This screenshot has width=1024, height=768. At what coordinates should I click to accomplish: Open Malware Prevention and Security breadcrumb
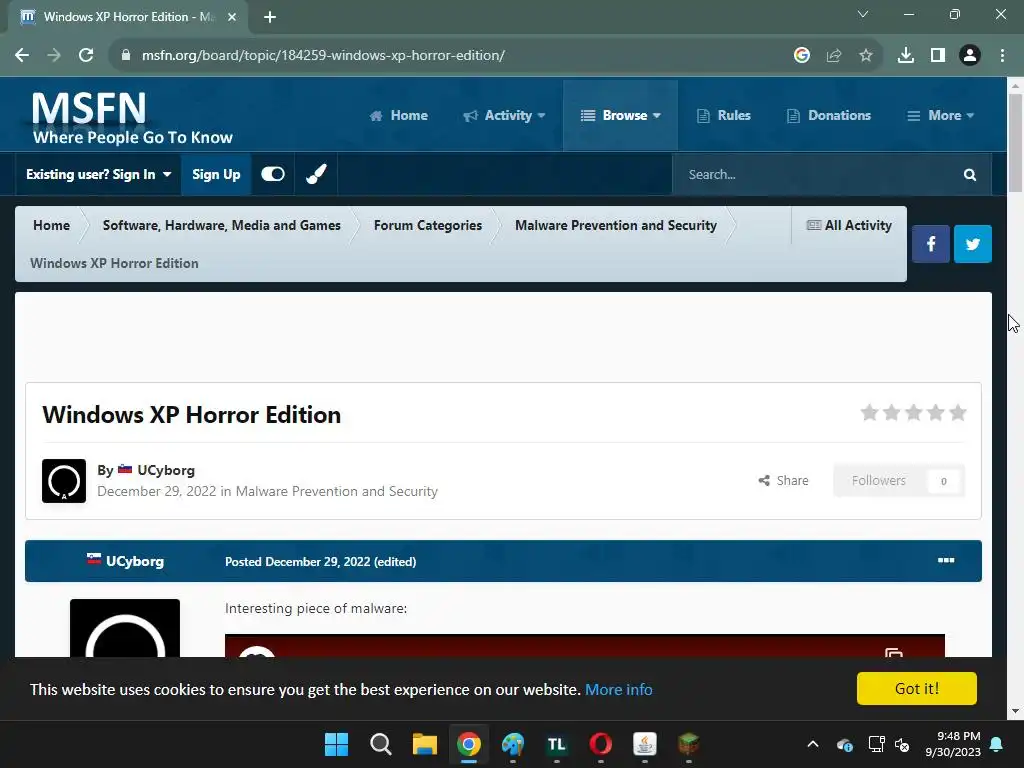[x=616, y=225]
